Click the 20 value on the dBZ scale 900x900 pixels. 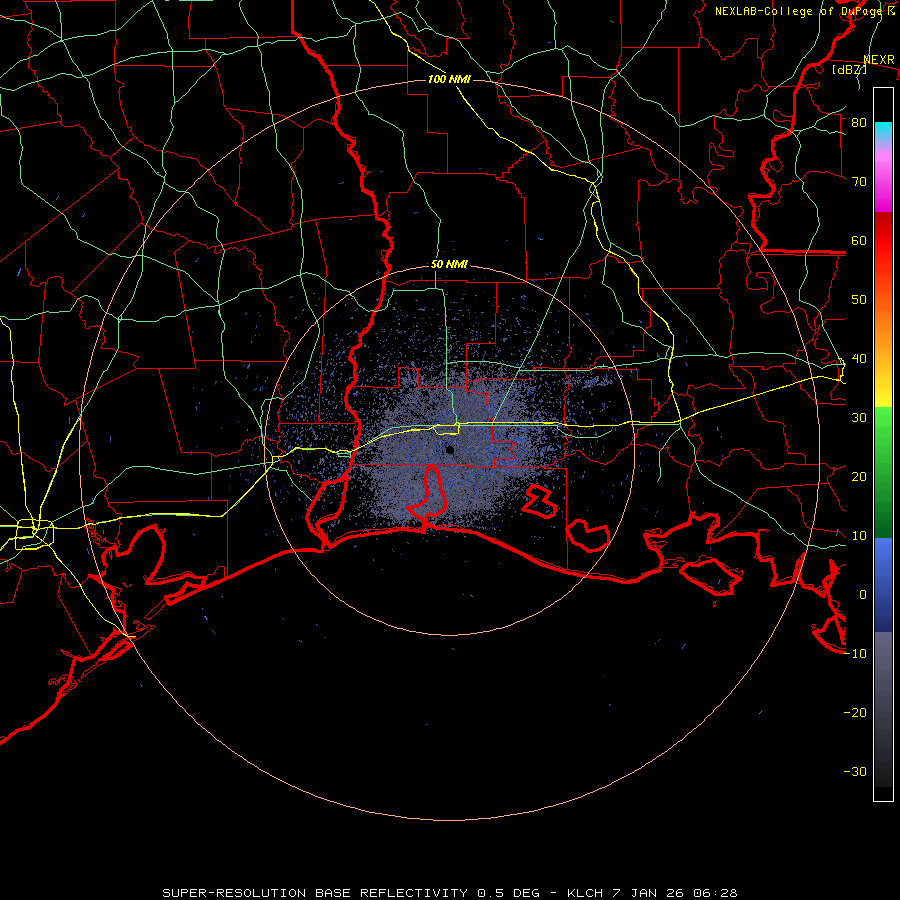859,477
